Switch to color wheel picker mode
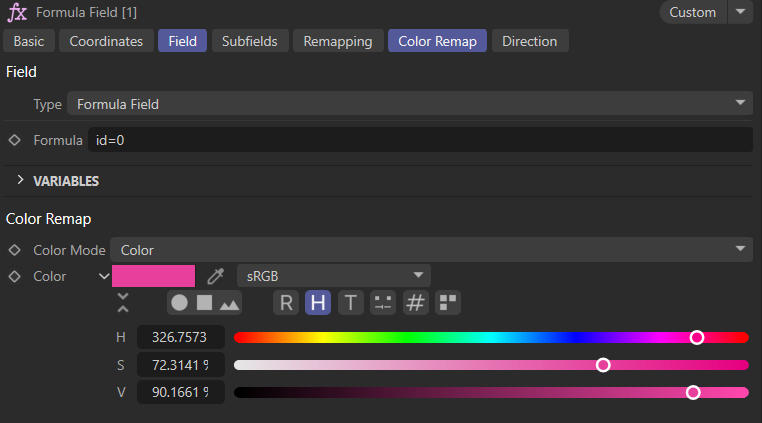Screen dimensions: 762x423 pyautogui.click(x=179, y=302)
